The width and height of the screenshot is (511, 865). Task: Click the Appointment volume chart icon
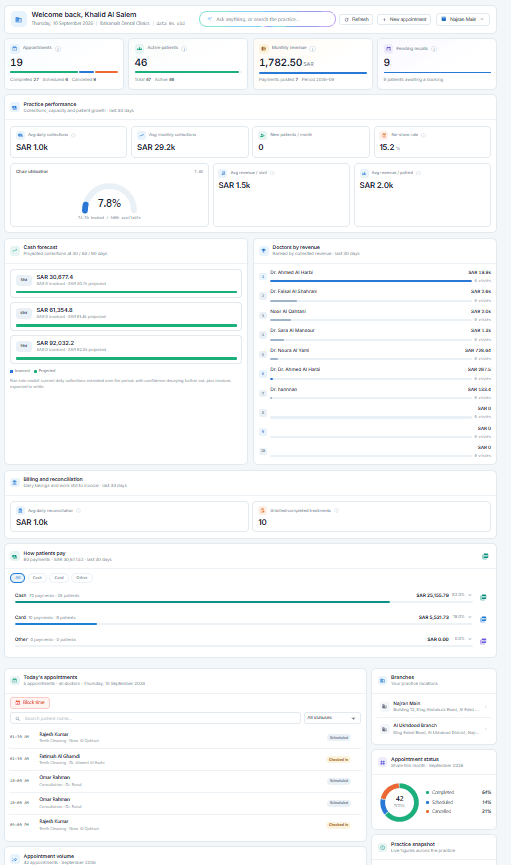(x=15, y=859)
